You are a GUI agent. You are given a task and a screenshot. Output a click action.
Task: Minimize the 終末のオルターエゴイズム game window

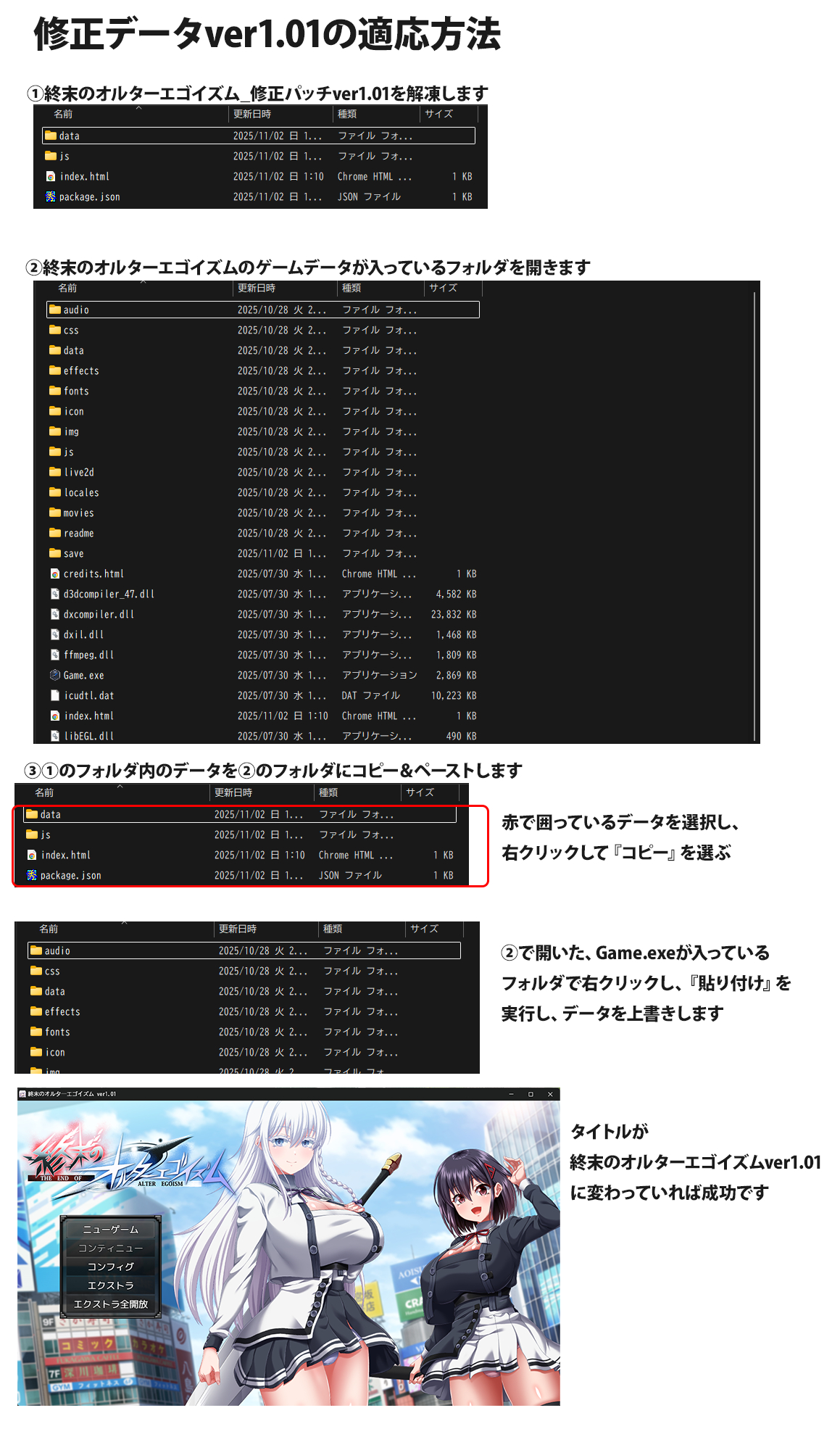(x=512, y=1094)
